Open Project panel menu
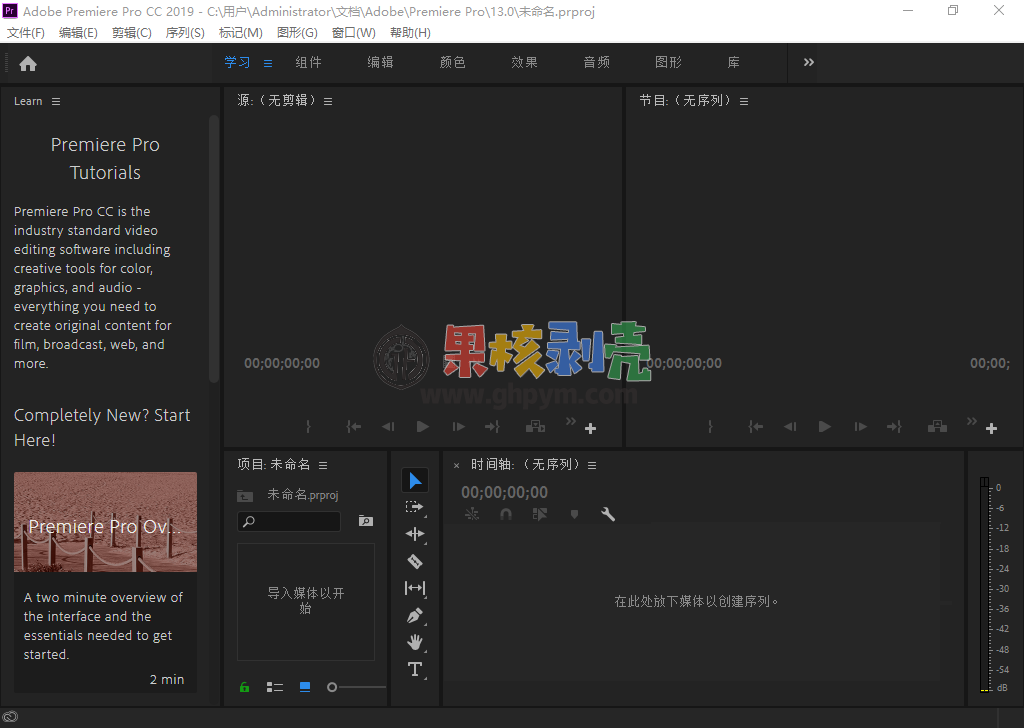Screen dimensions: 1024x728 pyautogui.click(x=323, y=466)
